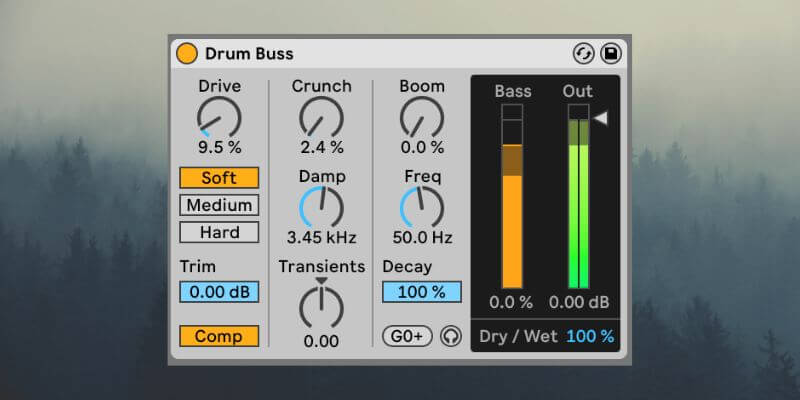Click the transients triangle marker

[x=321, y=281]
